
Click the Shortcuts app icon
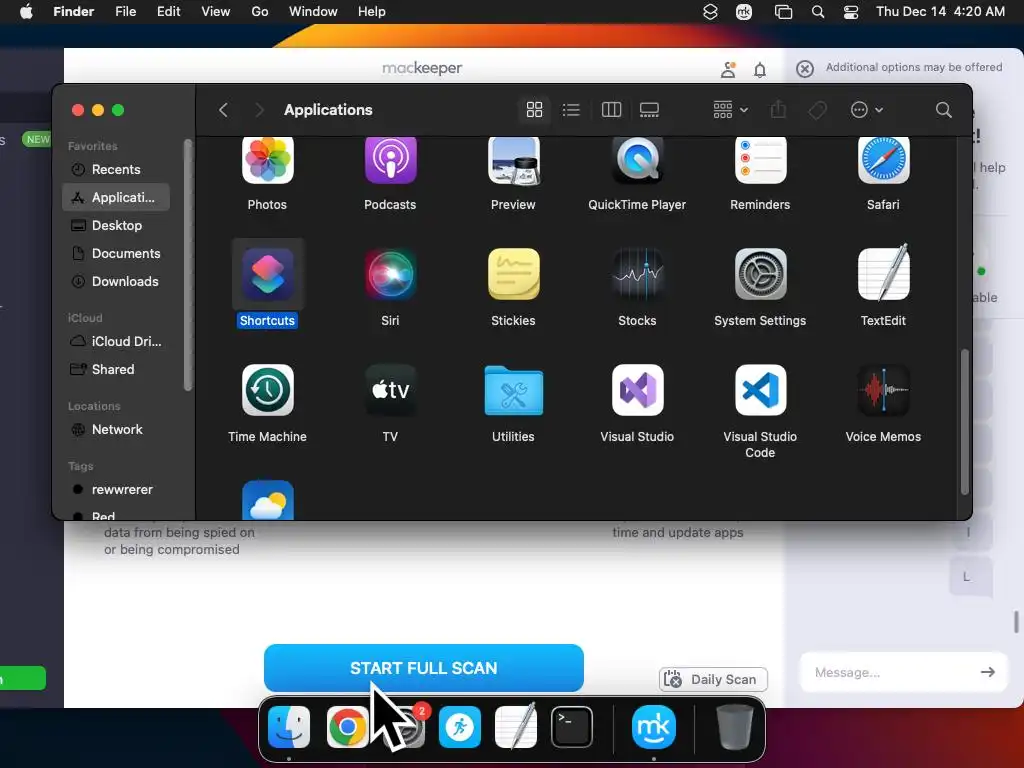coord(267,274)
